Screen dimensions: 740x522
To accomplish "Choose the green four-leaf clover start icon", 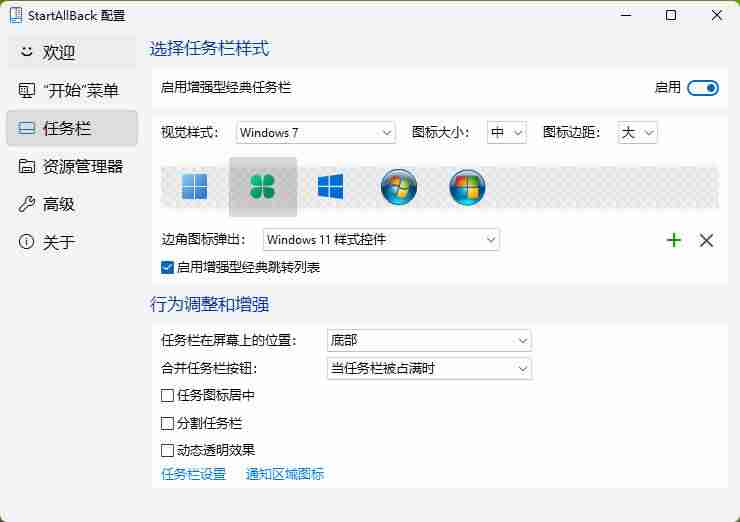I will pos(262,187).
